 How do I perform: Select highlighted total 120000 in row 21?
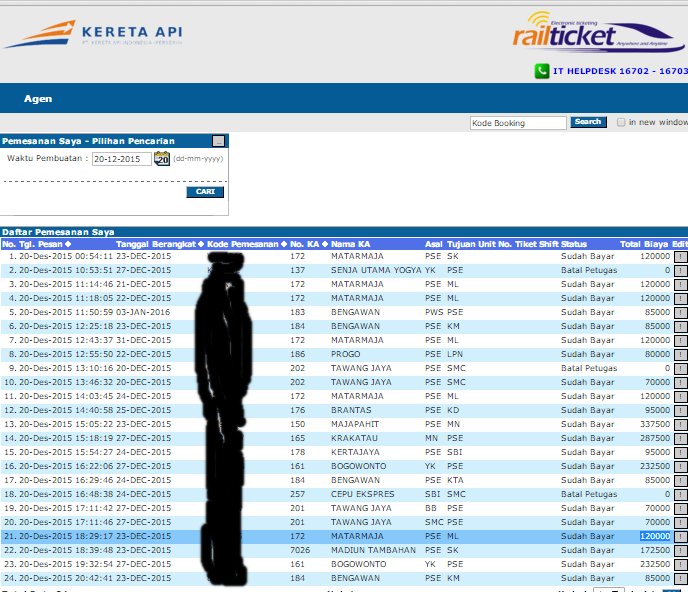[655, 536]
